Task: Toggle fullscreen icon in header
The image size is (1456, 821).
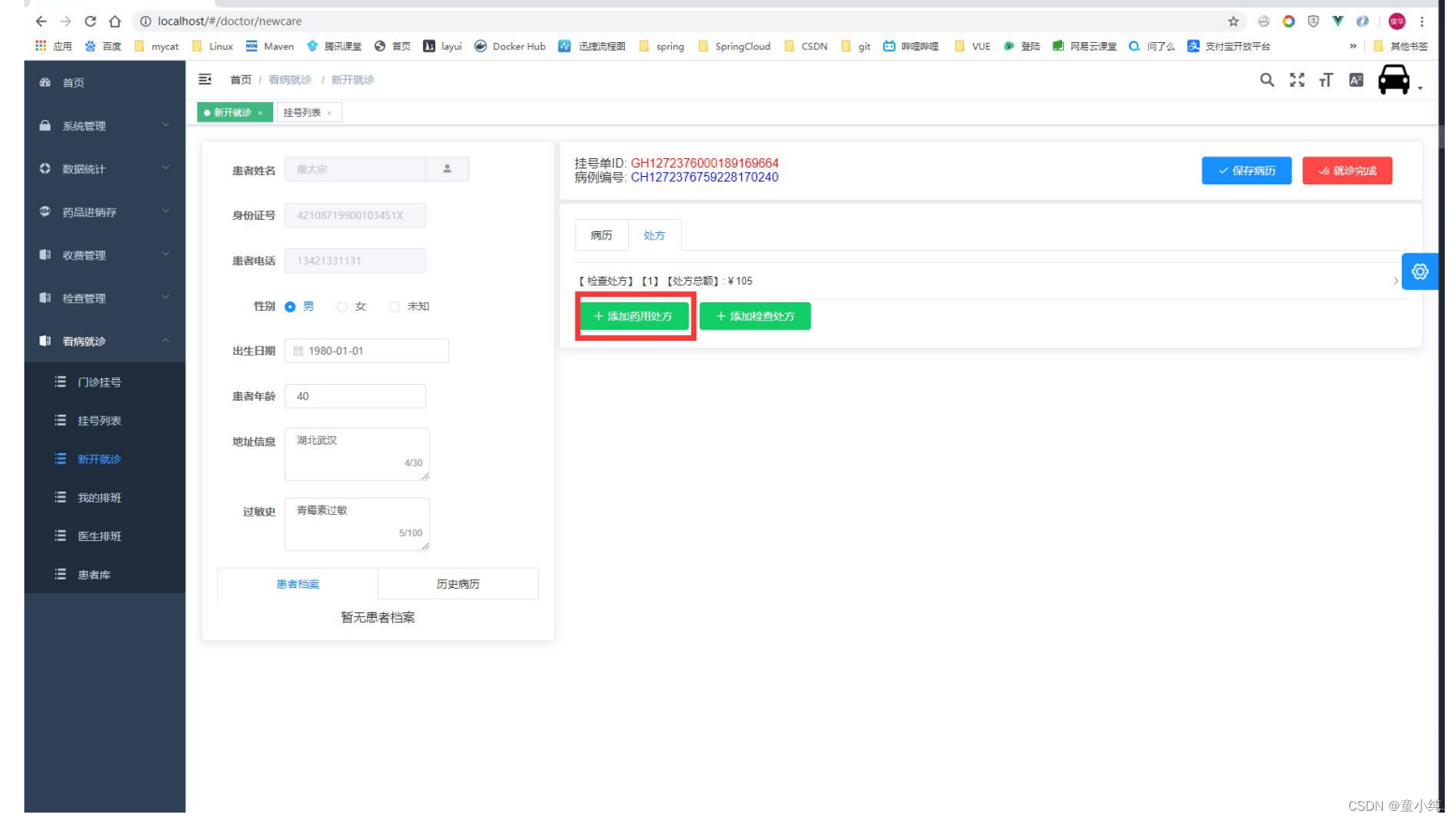Action: 1297,81
